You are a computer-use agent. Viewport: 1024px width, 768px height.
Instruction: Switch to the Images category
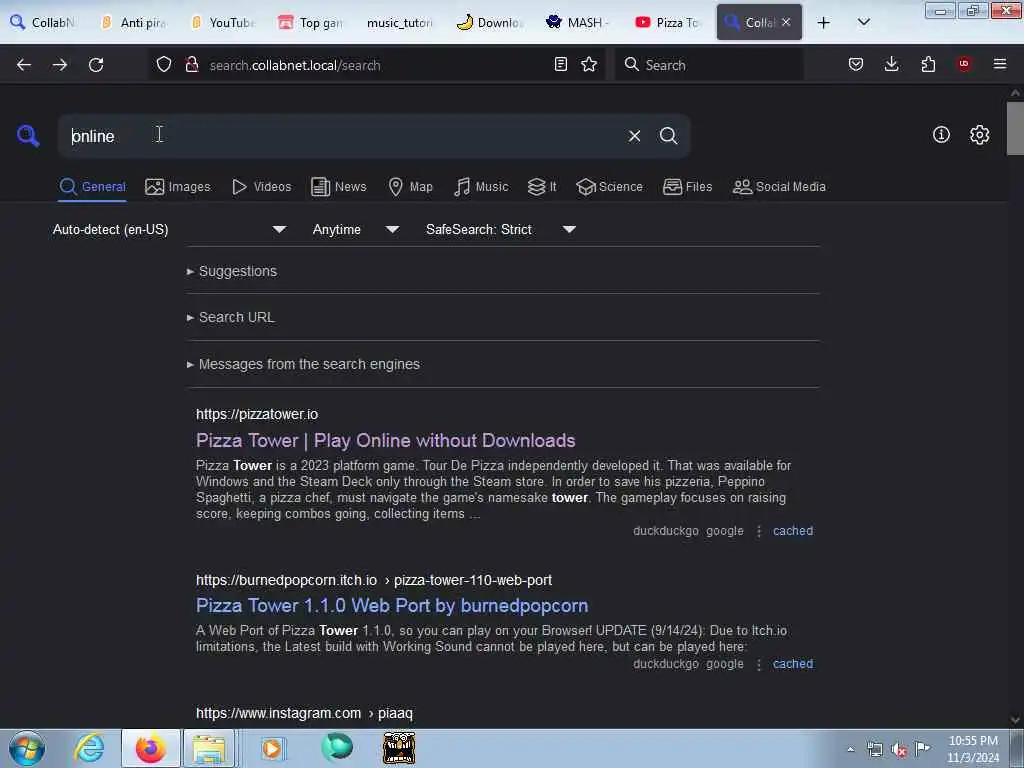[178, 187]
